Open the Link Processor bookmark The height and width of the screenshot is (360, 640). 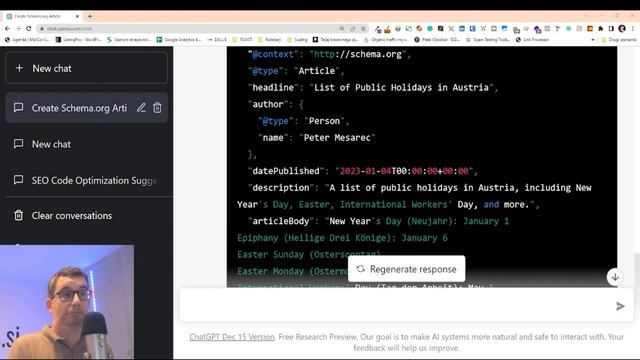point(532,40)
